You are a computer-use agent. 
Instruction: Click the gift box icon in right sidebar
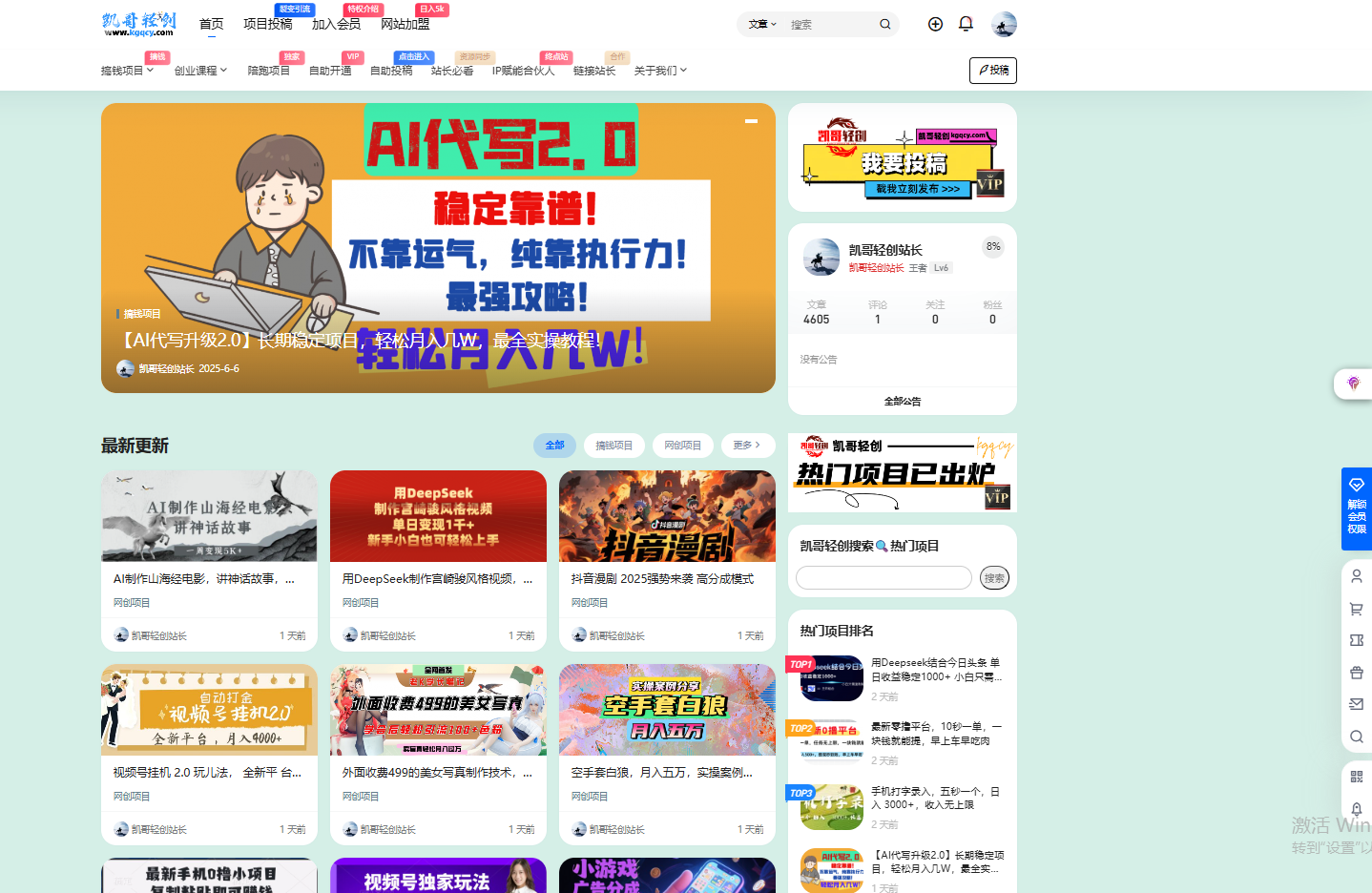tap(1357, 673)
